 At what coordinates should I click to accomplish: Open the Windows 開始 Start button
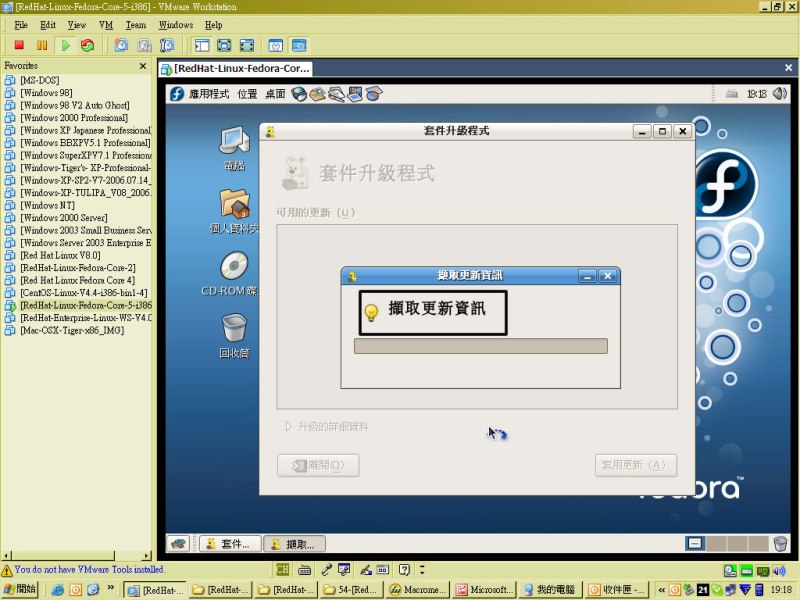click(x=20, y=589)
